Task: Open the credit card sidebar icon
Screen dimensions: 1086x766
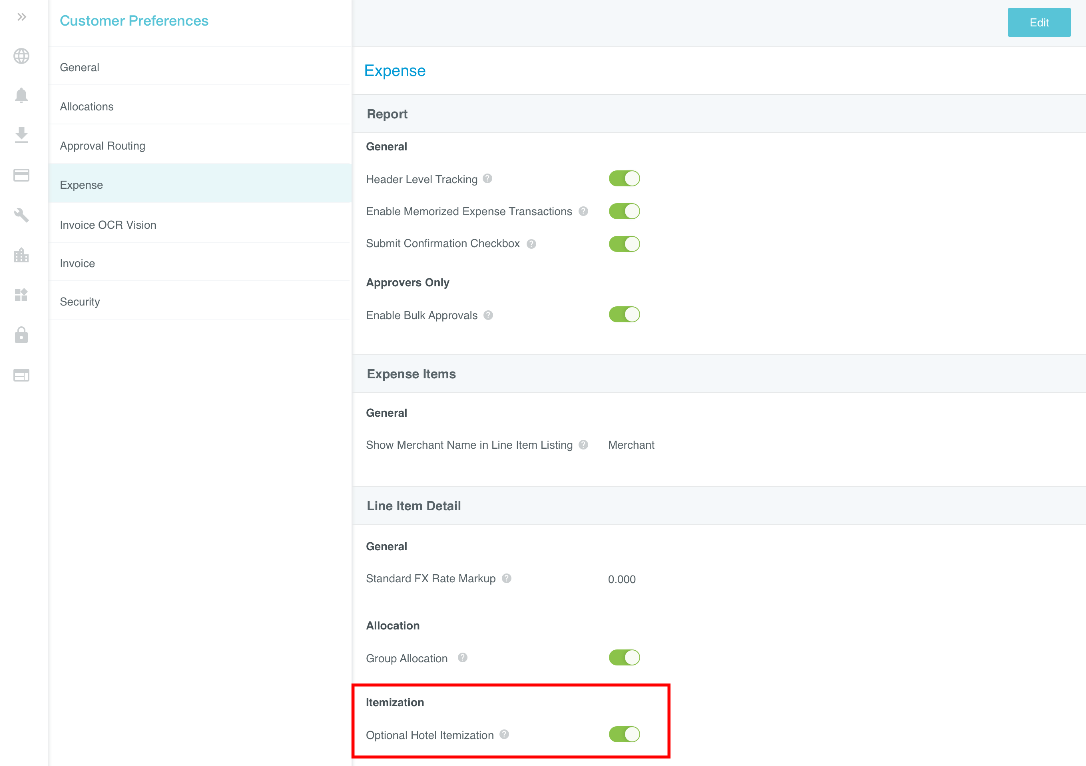Action: (x=21, y=175)
